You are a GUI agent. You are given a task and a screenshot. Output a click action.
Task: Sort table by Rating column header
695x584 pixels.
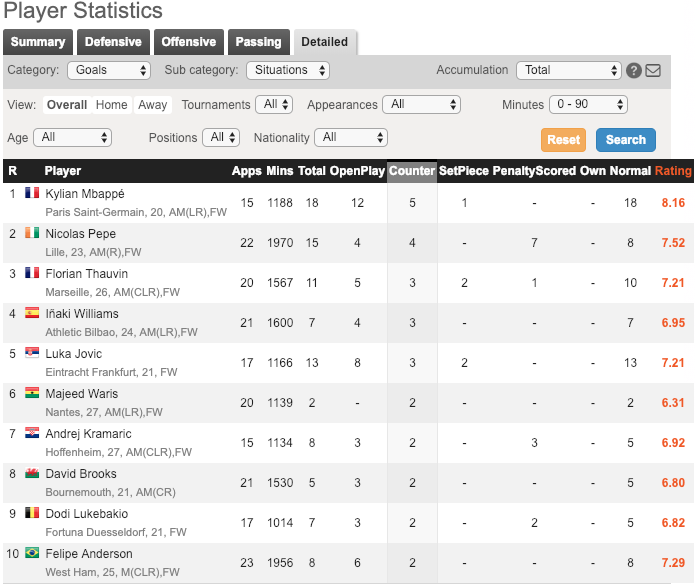672,171
